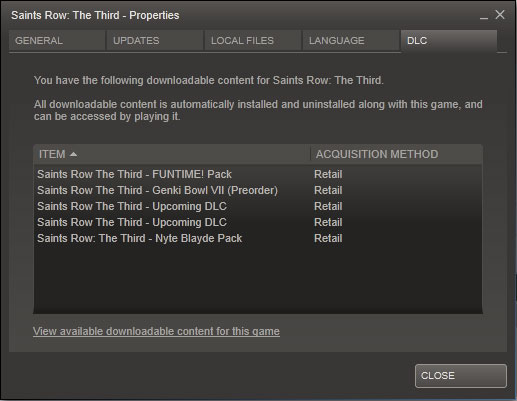Select the DLC tab

pyautogui.click(x=449, y=41)
